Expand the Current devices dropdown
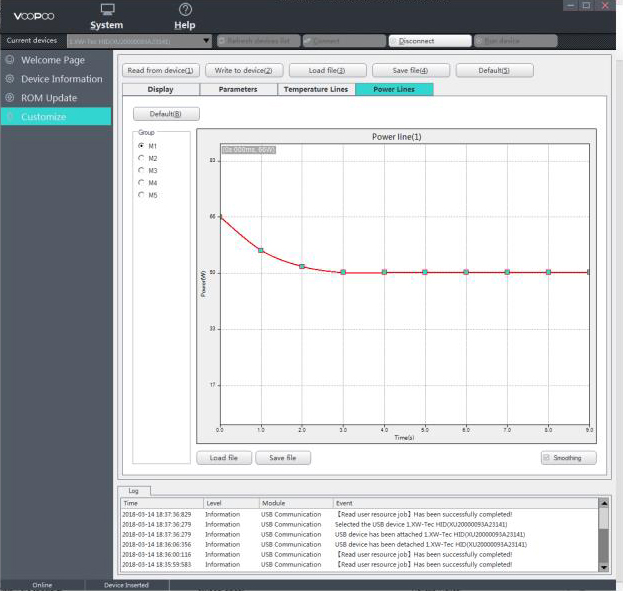This screenshot has height=591, width=623. tap(206, 41)
